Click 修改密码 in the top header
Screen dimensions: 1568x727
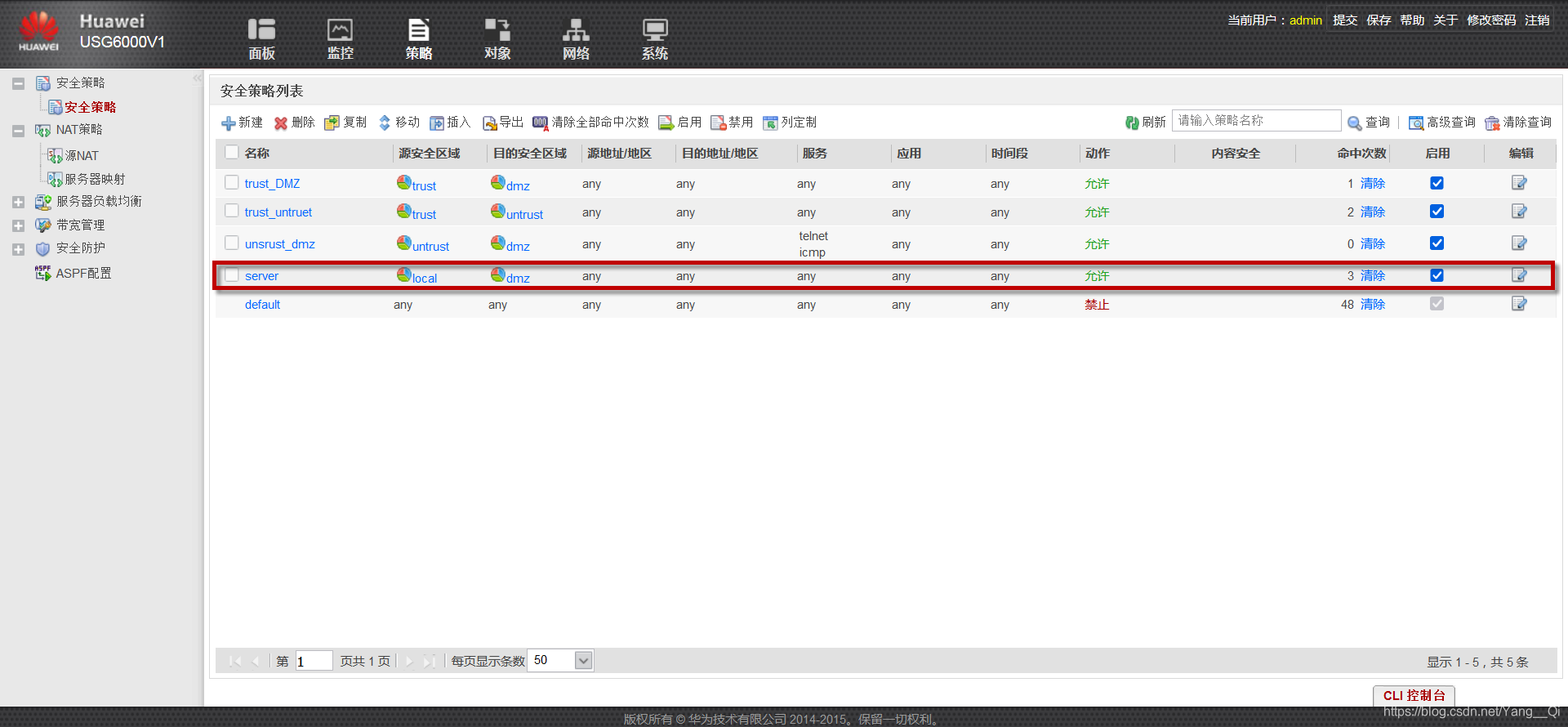[x=1491, y=20]
